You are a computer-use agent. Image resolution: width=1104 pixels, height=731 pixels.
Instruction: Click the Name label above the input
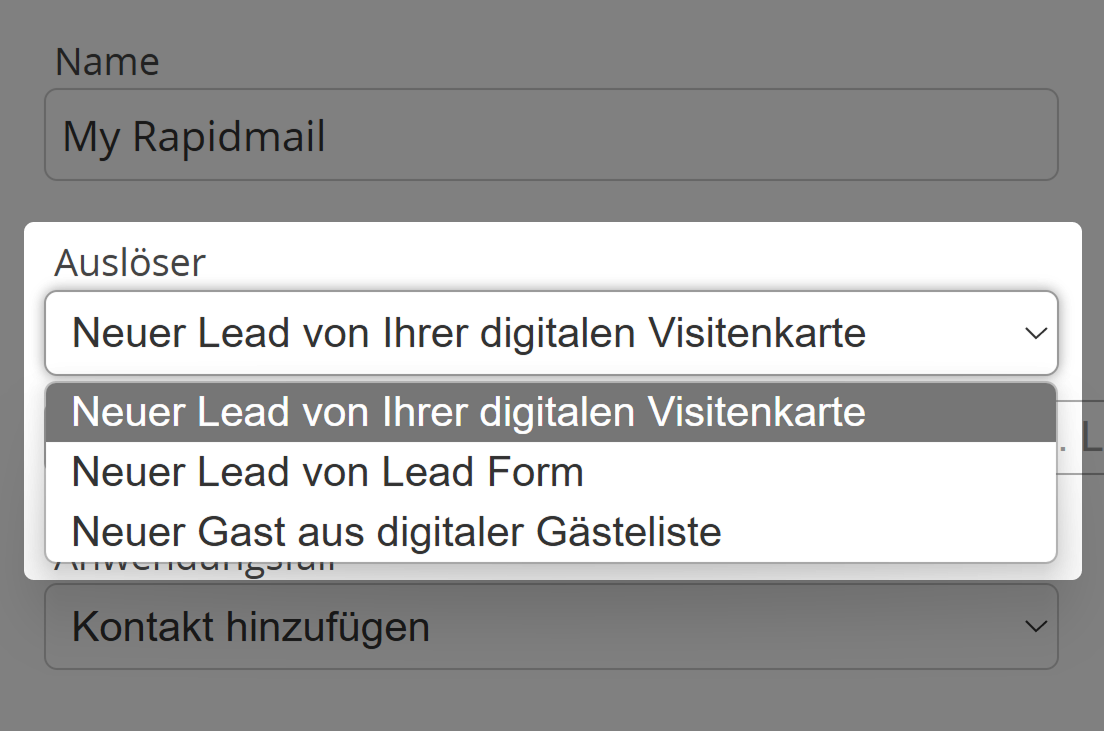pos(108,61)
